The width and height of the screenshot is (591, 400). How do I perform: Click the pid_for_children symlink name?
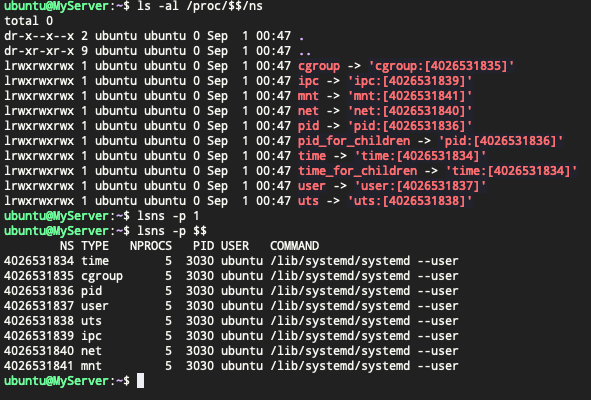(354, 141)
